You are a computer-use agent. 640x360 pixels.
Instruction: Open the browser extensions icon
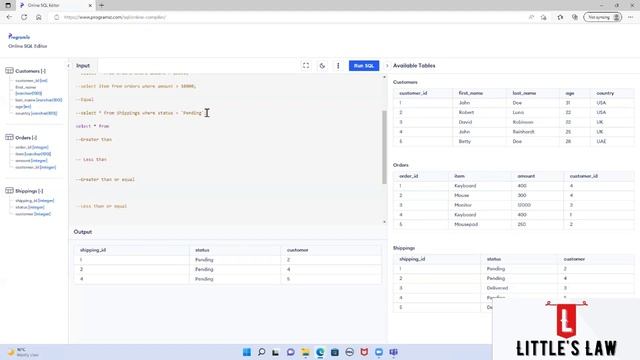tap(560, 17)
